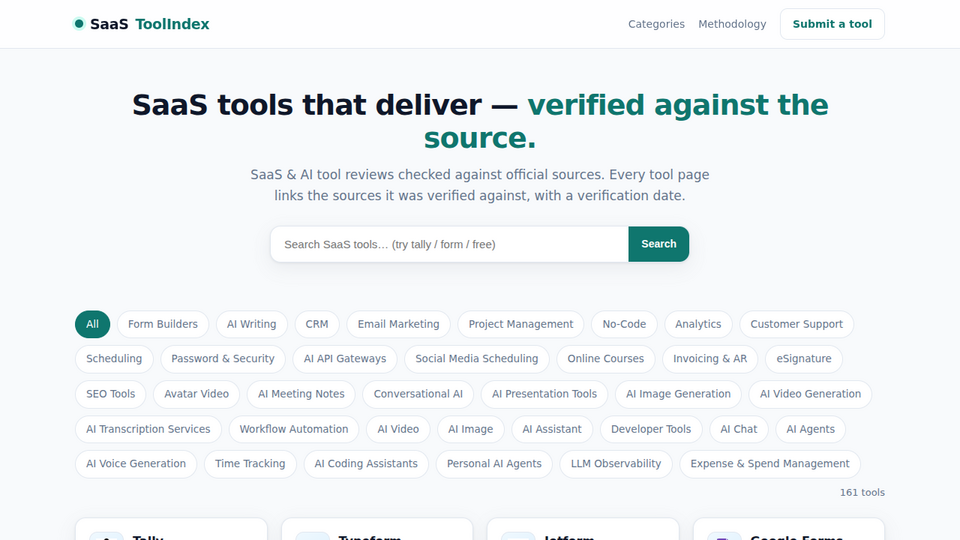The width and height of the screenshot is (960, 540).
Task: Filter by AI Writing
Action: (x=252, y=324)
